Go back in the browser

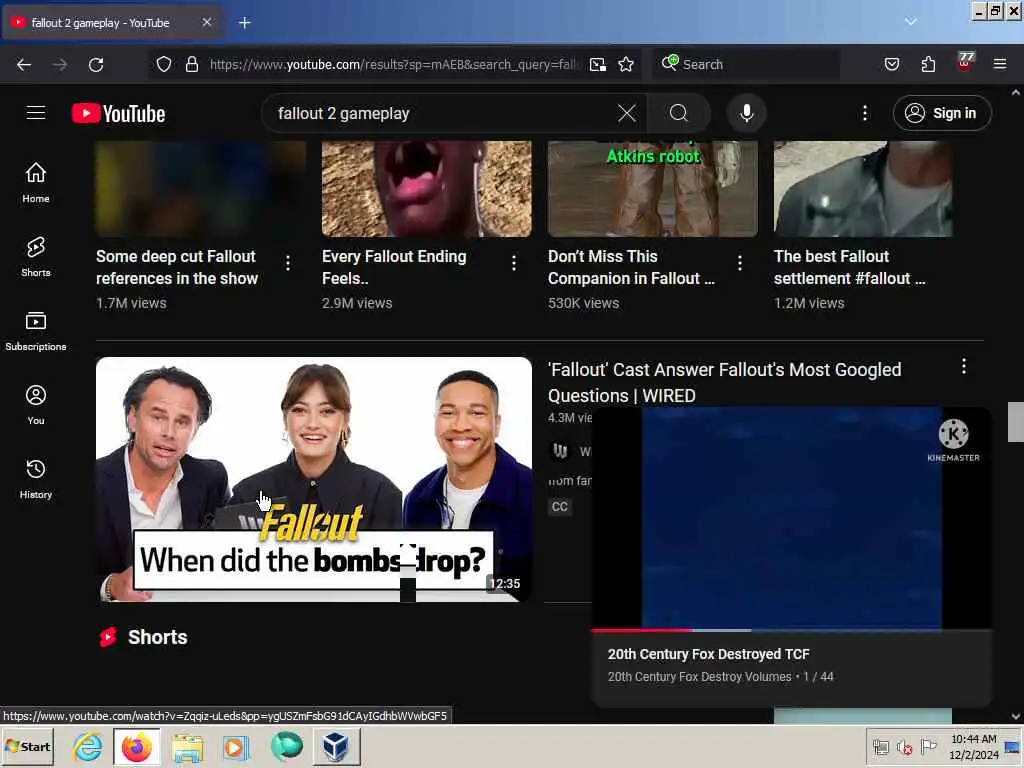[24, 64]
